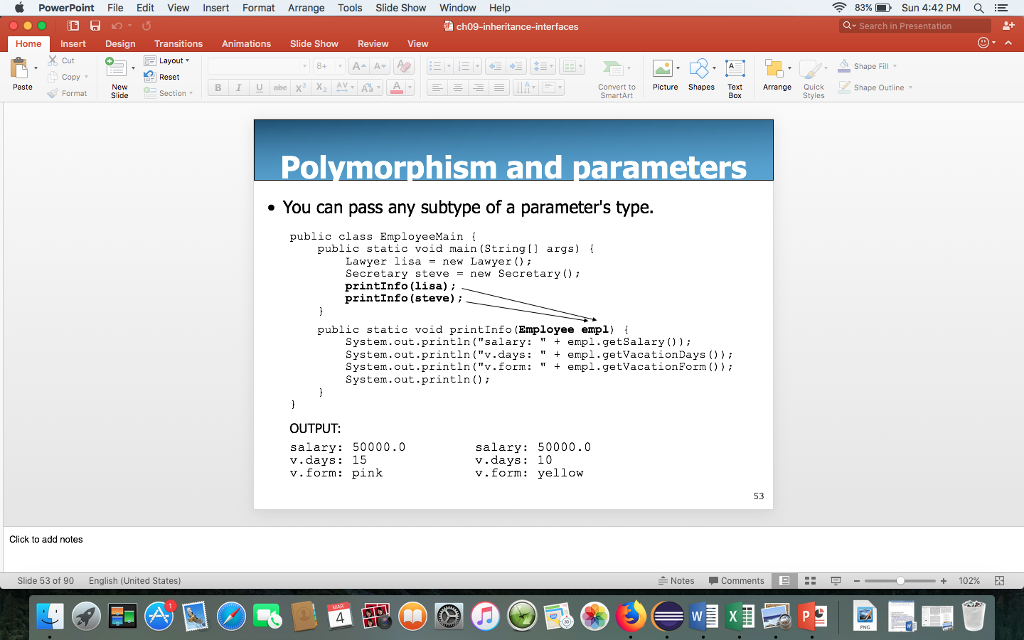The height and width of the screenshot is (640, 1024).
Task: Open the Animations ribbon tab
Action: [x=246, y=44]
